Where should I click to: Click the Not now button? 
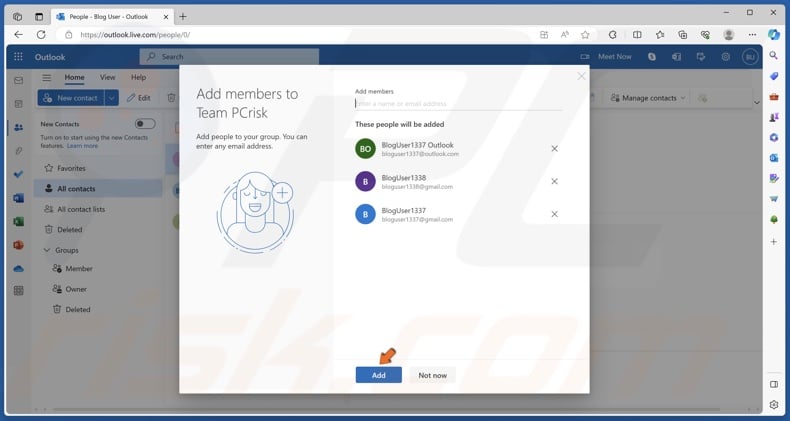pos(432,375)
